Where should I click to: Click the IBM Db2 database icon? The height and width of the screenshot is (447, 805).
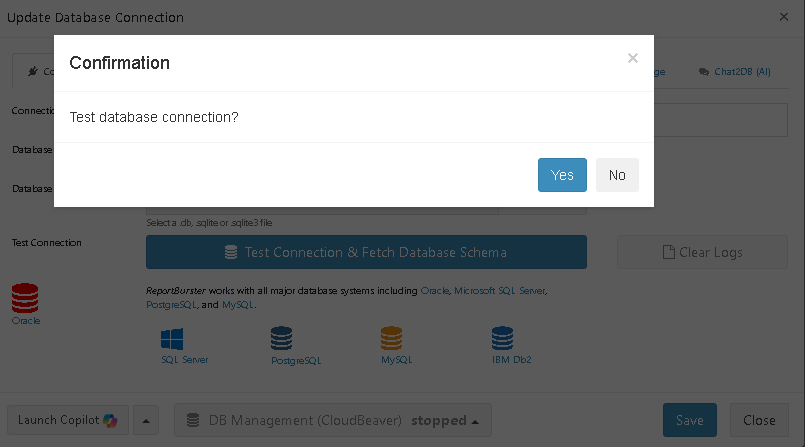[x=501, y=338]
